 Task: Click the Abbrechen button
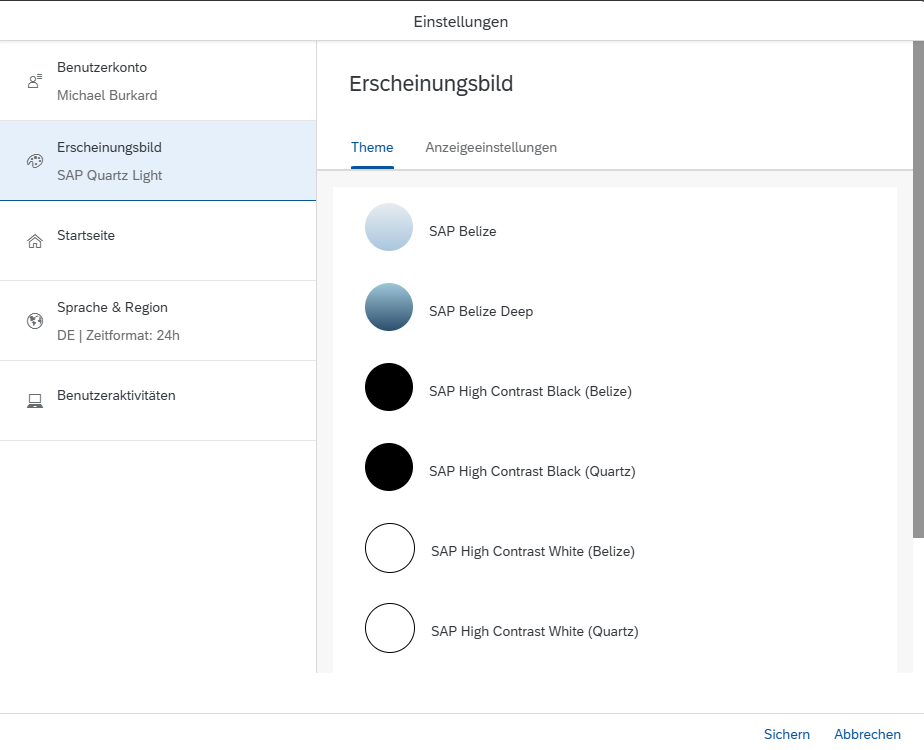point(867,734)
